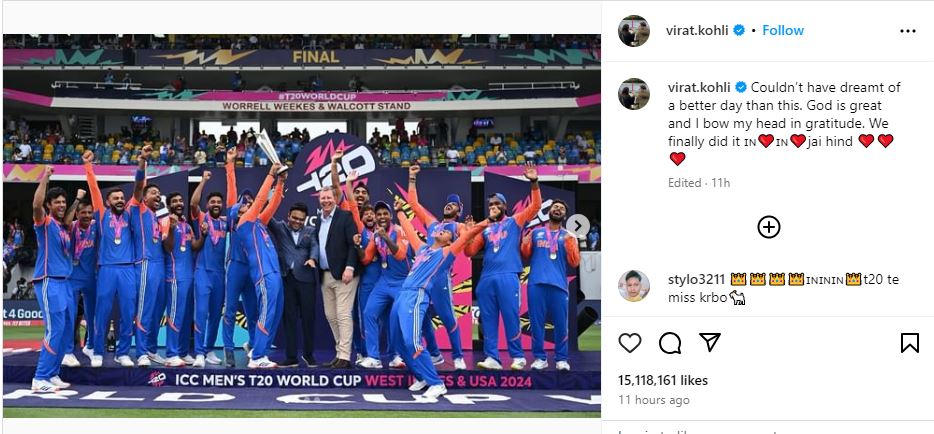Screen dimensions: 934x434
Task: Click the verified badge in post header
Action: click(x=739, y=31)
